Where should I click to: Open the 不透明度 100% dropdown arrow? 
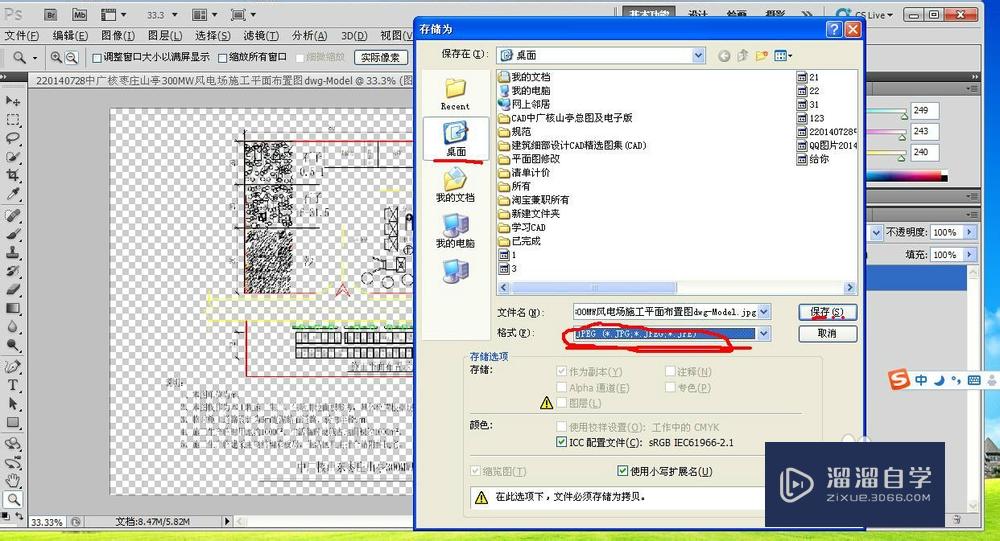[969, 232]
